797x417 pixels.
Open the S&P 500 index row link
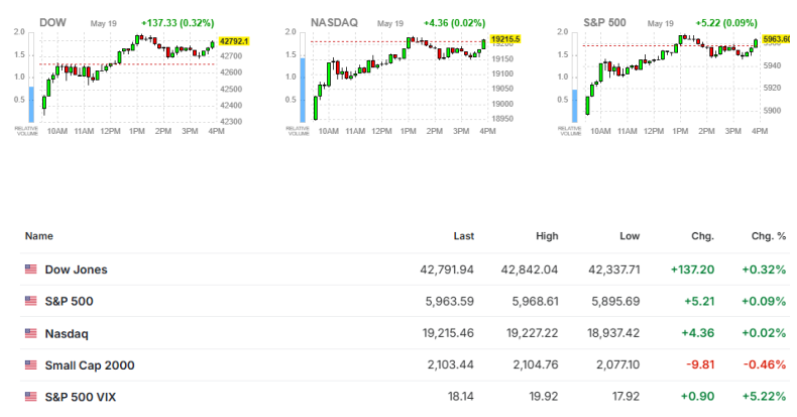69,301
